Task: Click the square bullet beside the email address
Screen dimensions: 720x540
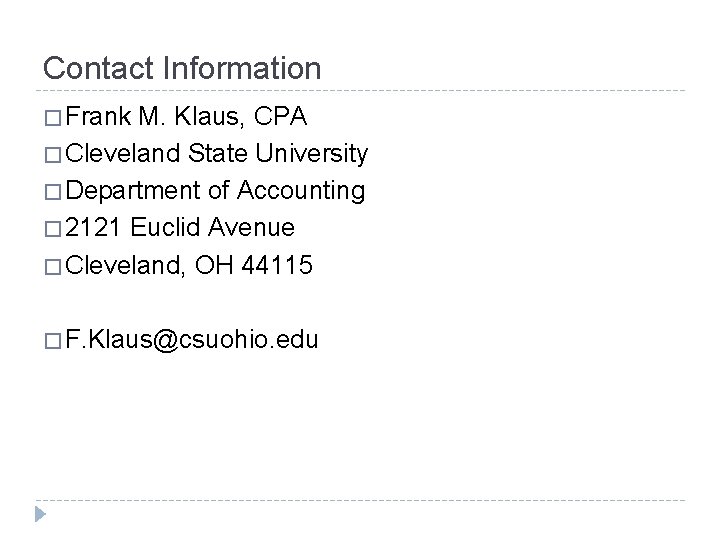Action: [53, 341]
